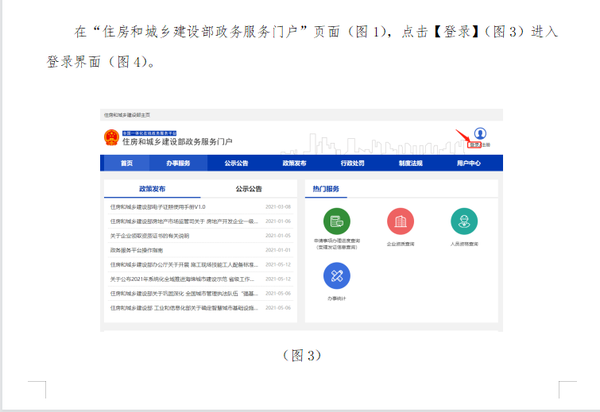
Task: Open 政策发布 in the blue navigation bar
Action: pyautogui.click(x=294, y=163)
